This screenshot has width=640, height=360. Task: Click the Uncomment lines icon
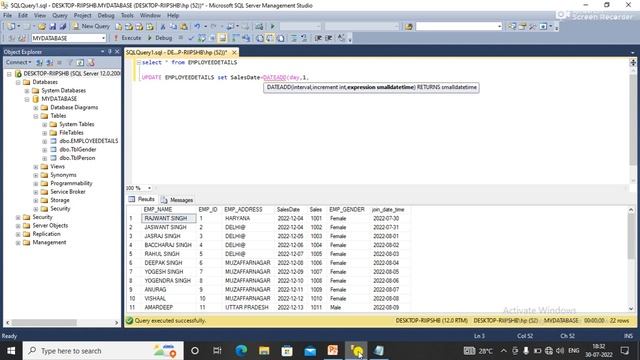304,38
